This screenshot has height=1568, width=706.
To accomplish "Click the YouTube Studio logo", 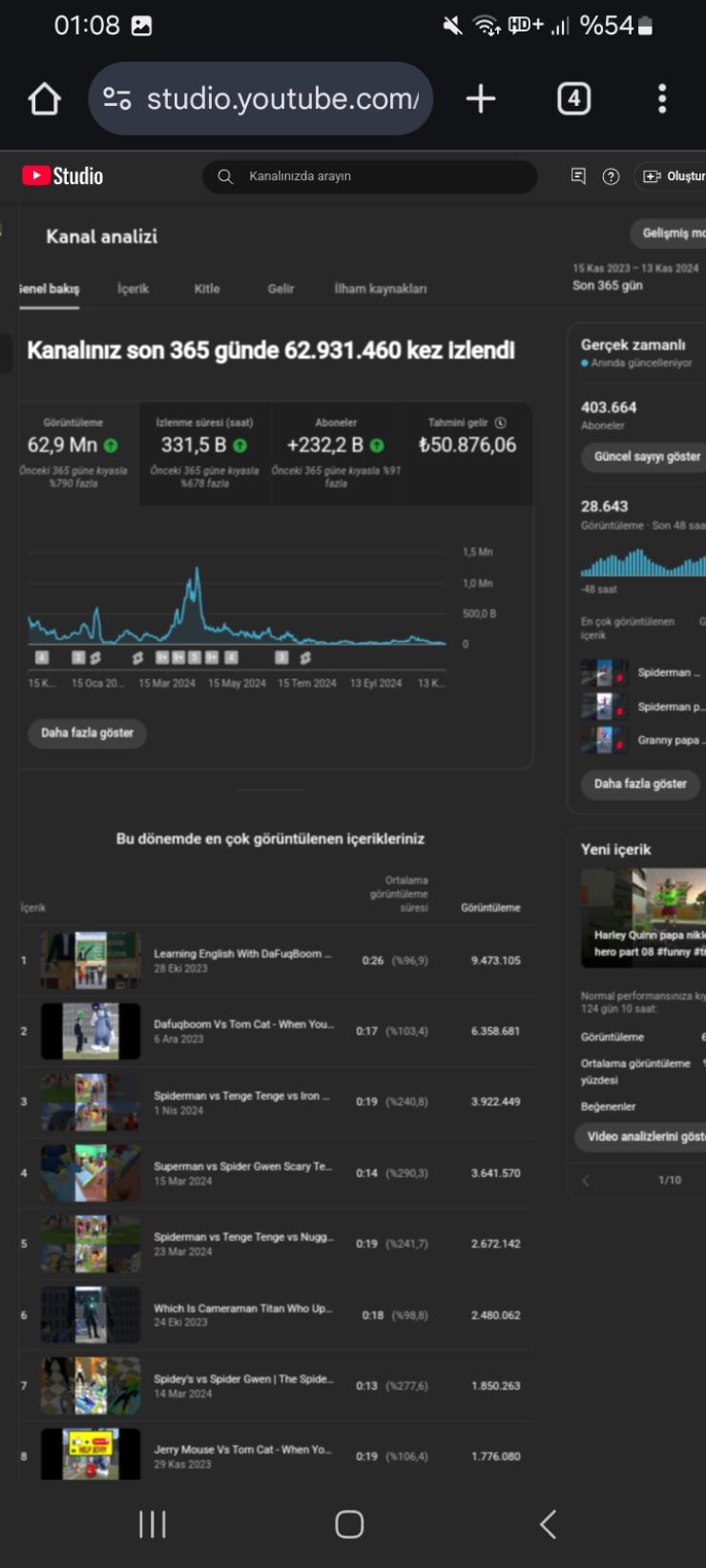I will coord(63,176).
